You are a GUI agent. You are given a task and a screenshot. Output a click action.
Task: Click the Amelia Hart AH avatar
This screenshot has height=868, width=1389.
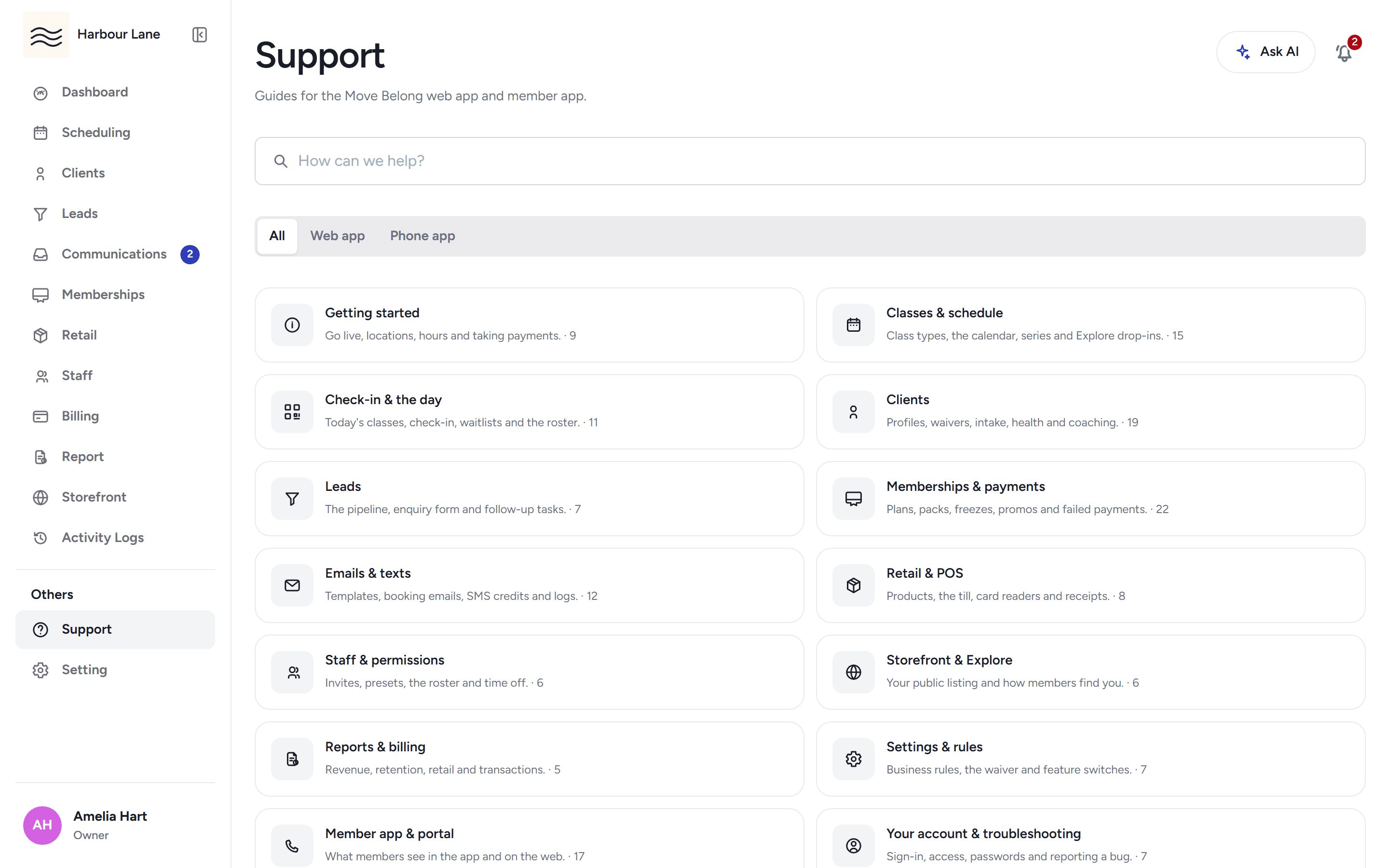(x=42, y=826)
